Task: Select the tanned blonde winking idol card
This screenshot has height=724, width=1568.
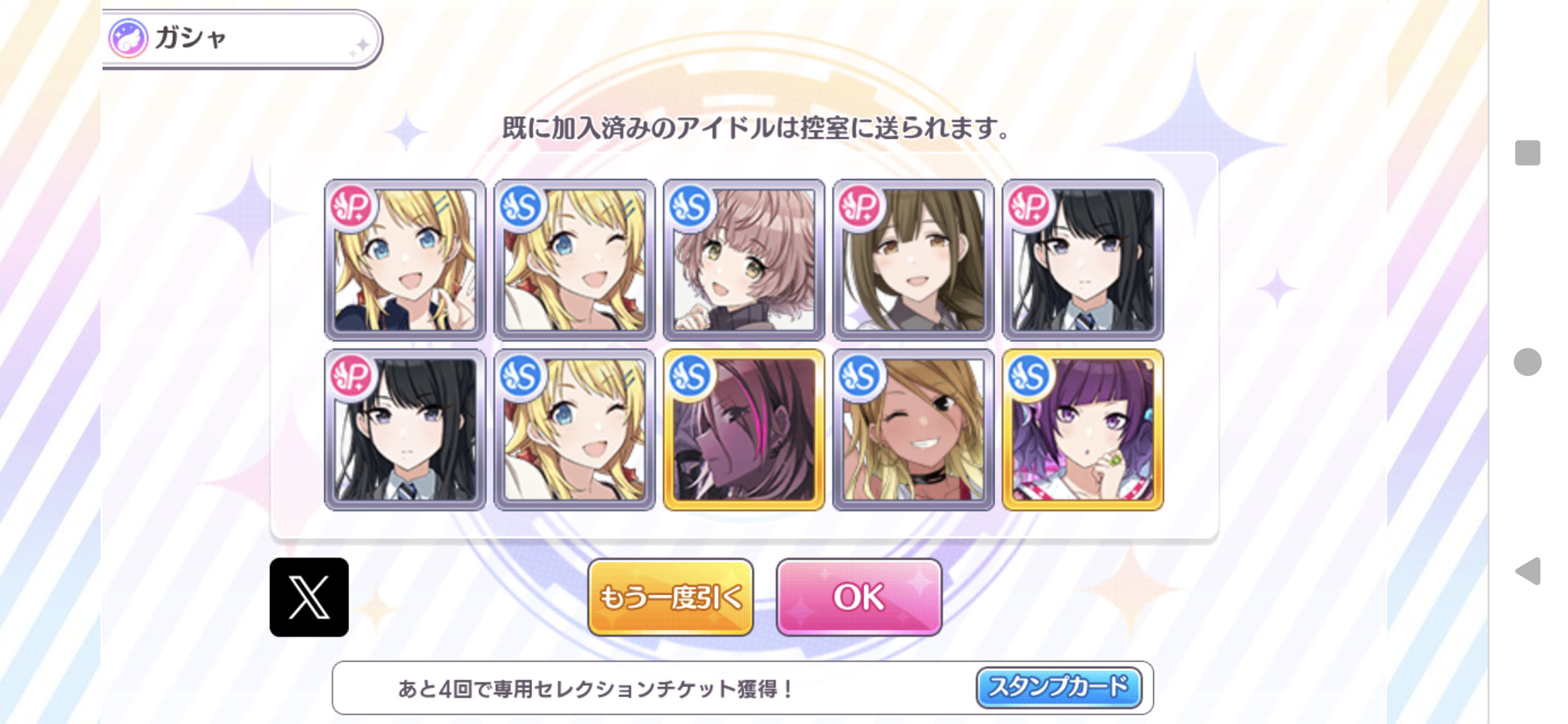Action: point(913,430)
